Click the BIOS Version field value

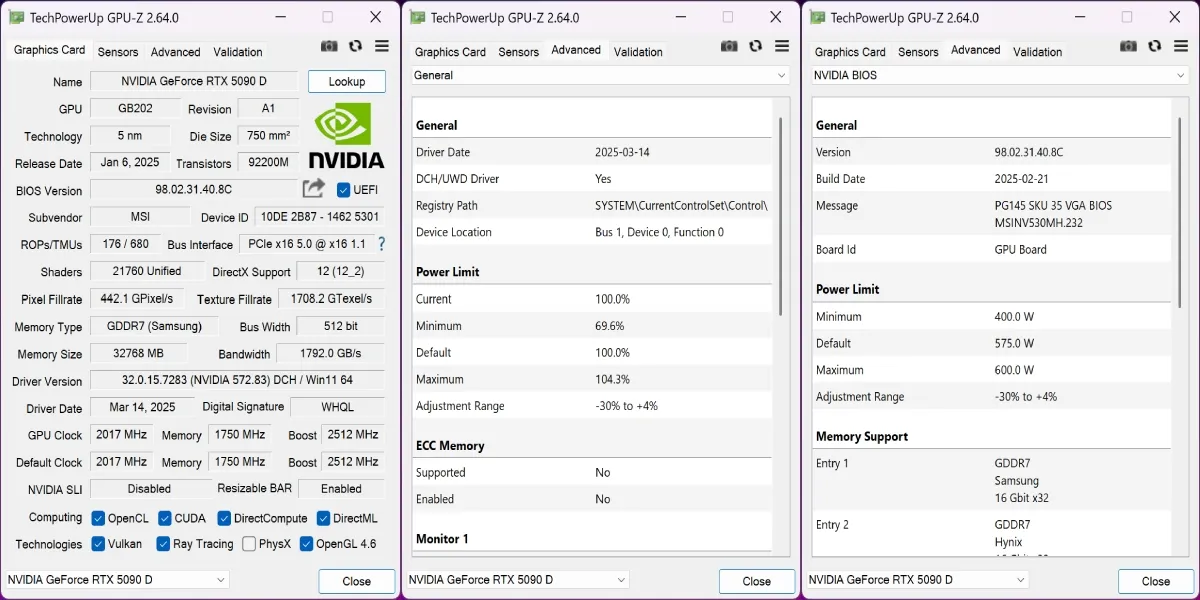tap(194, 190)
